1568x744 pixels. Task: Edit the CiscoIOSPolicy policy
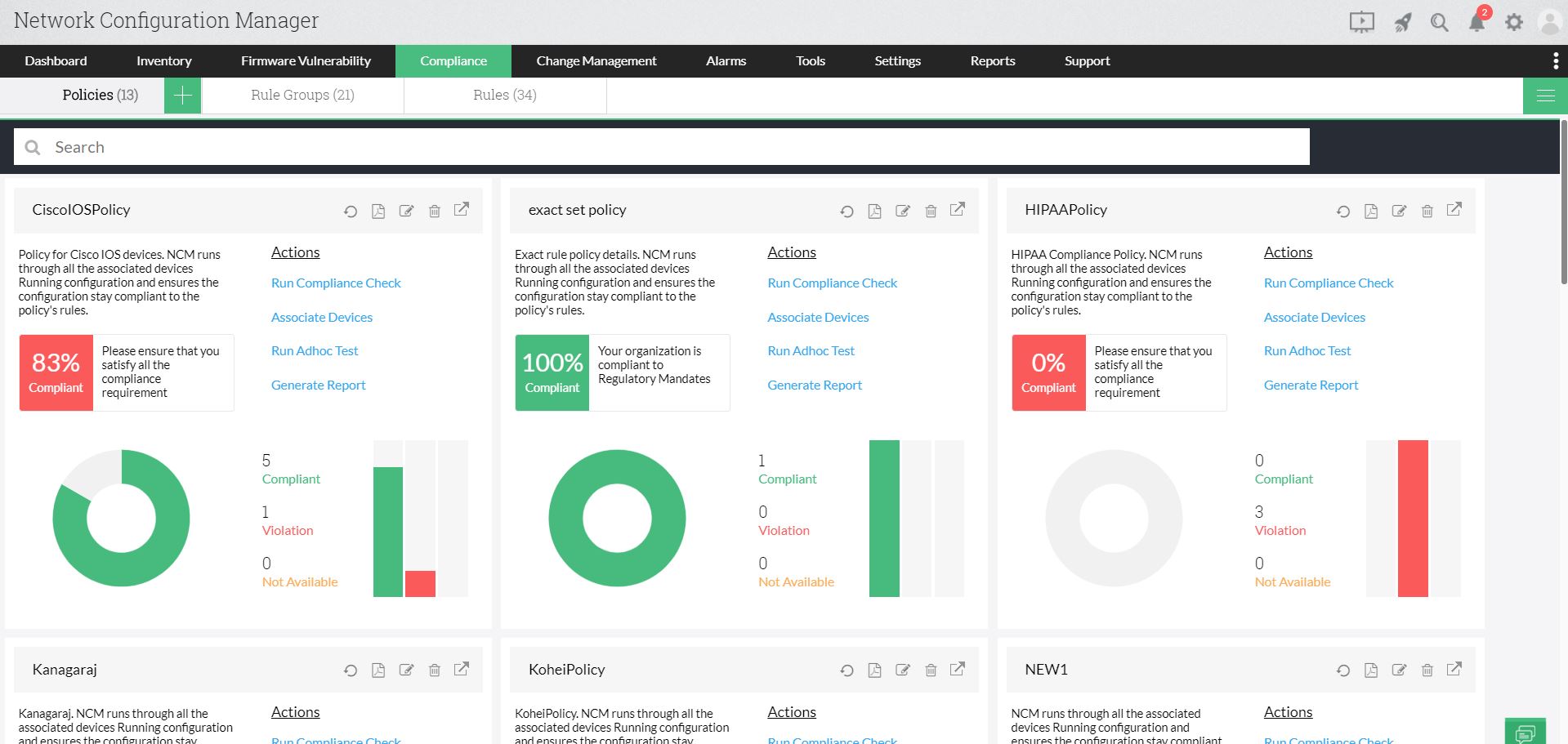pos(406,212)
